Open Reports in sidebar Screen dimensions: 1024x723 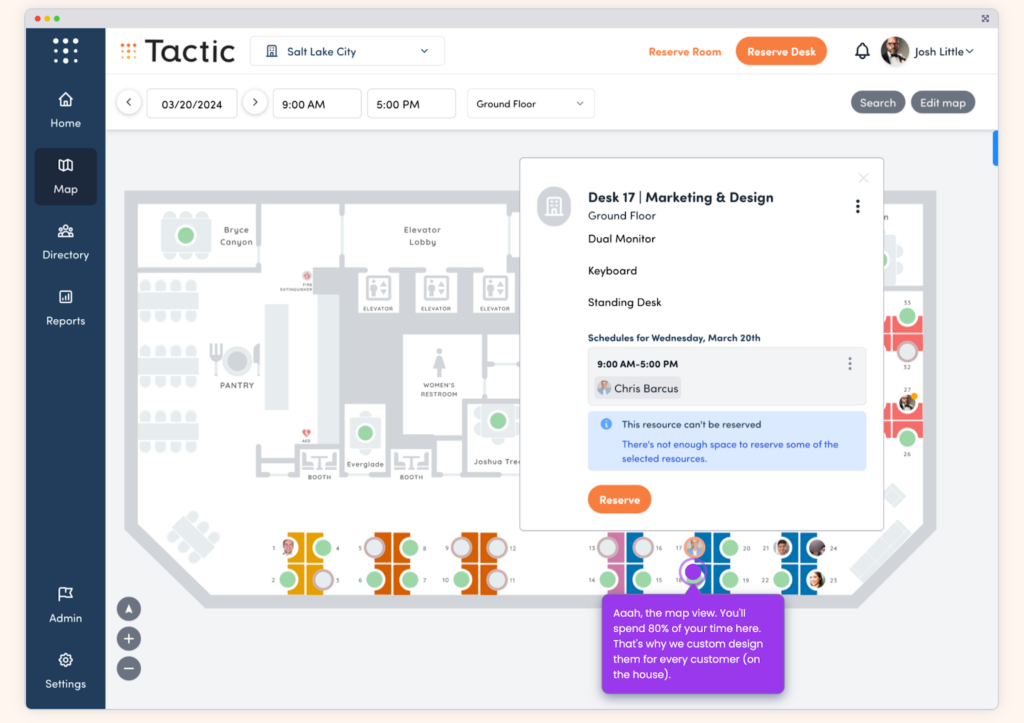[65, 308]
